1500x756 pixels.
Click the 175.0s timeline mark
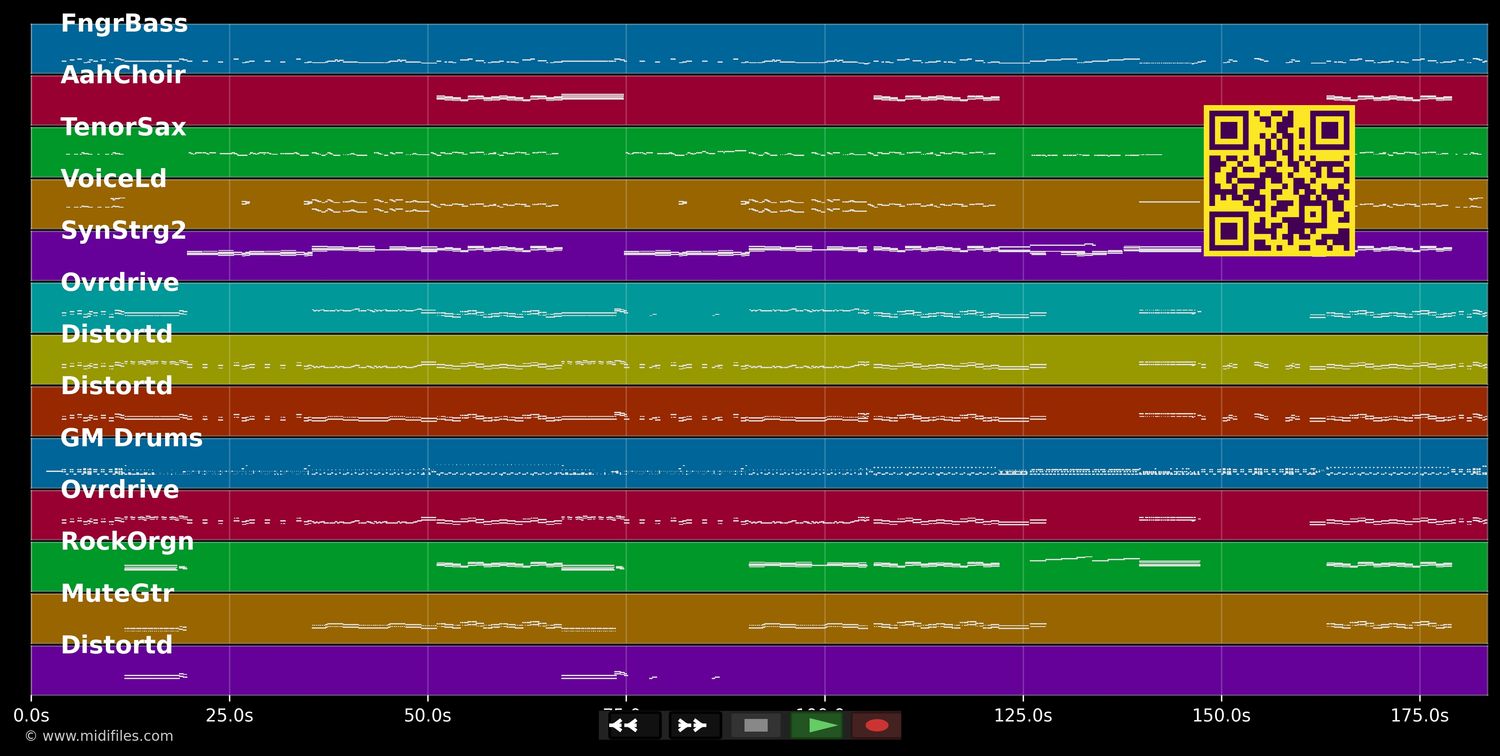click(x=1419, y=715)
